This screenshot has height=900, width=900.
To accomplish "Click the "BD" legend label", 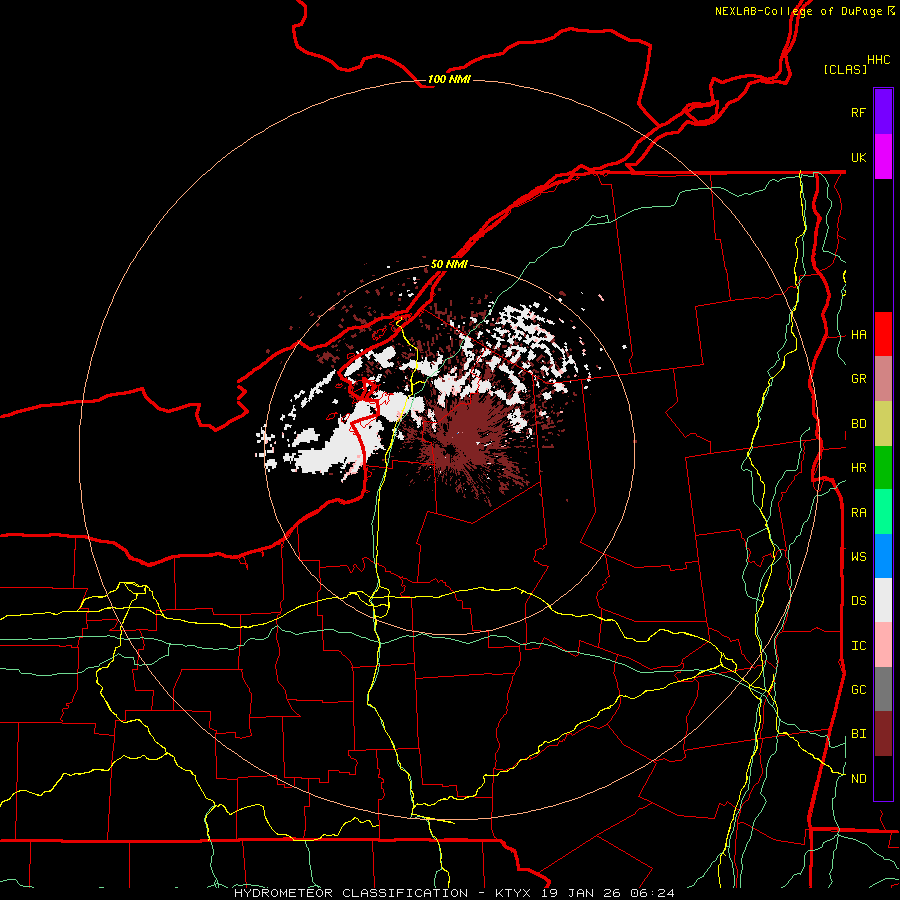I will click(x=858, y=424).
